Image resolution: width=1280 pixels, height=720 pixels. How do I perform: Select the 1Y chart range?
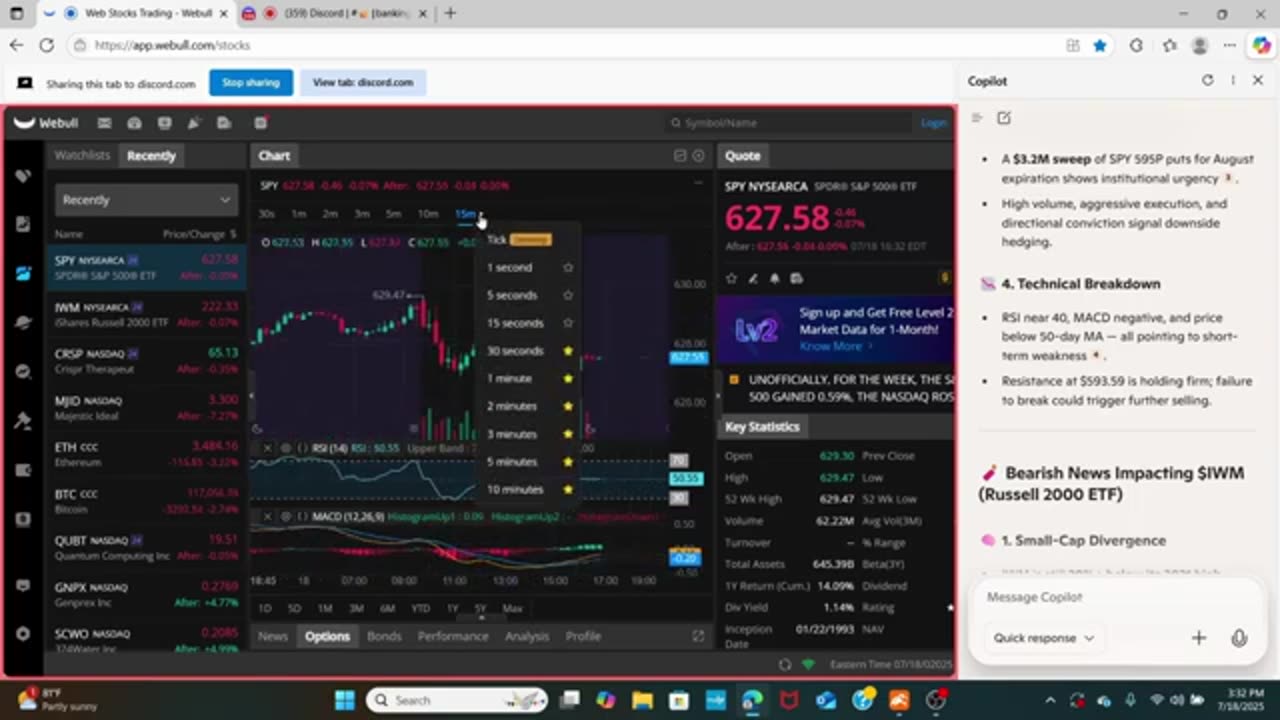[x=452, y=608]
